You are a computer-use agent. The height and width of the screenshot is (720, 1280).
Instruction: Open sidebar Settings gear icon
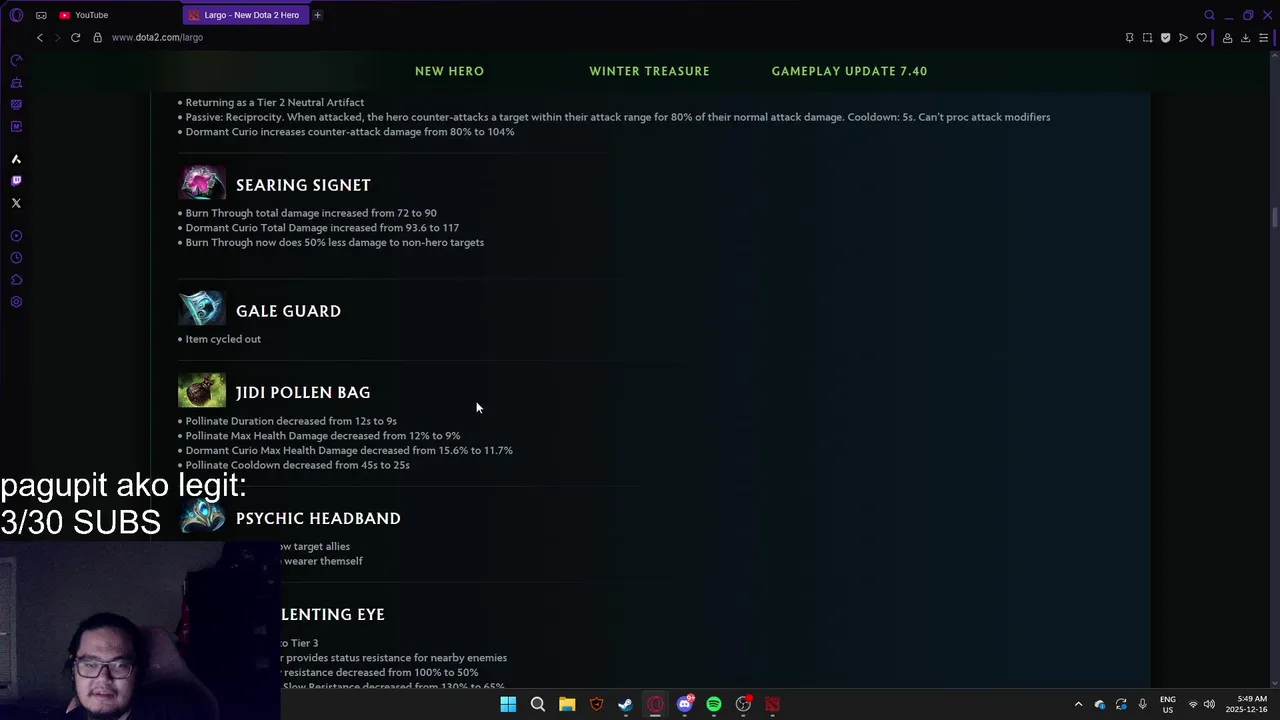(x=16, y=302)
